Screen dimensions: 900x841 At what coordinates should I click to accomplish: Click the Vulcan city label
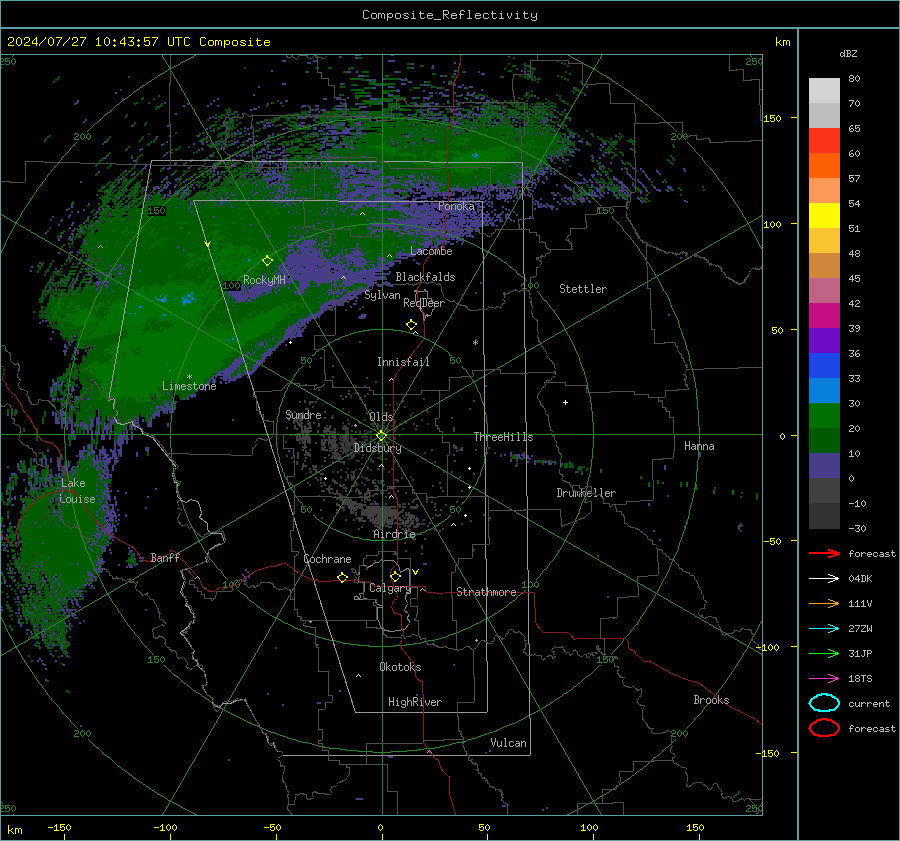509,743
